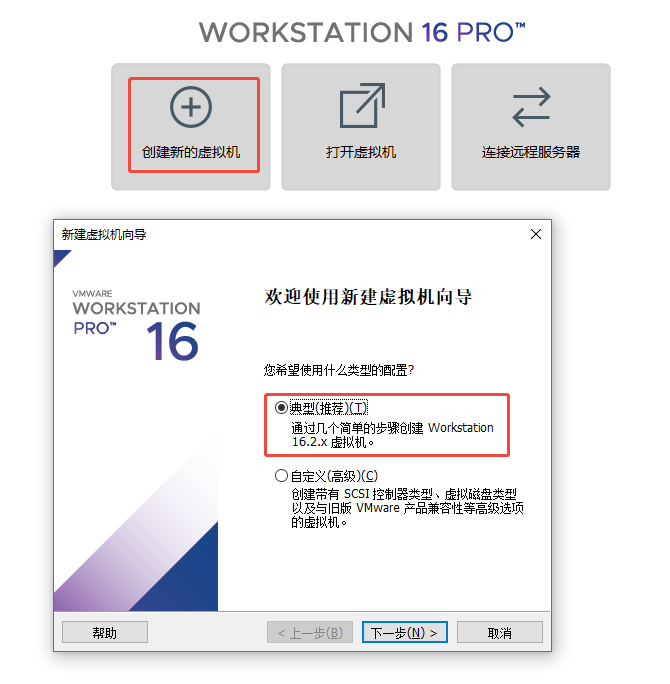Click the 新建虚拟机向导 title bar text
The width and height of the screenshot is (670, 684).
click(x=104, y=235)
